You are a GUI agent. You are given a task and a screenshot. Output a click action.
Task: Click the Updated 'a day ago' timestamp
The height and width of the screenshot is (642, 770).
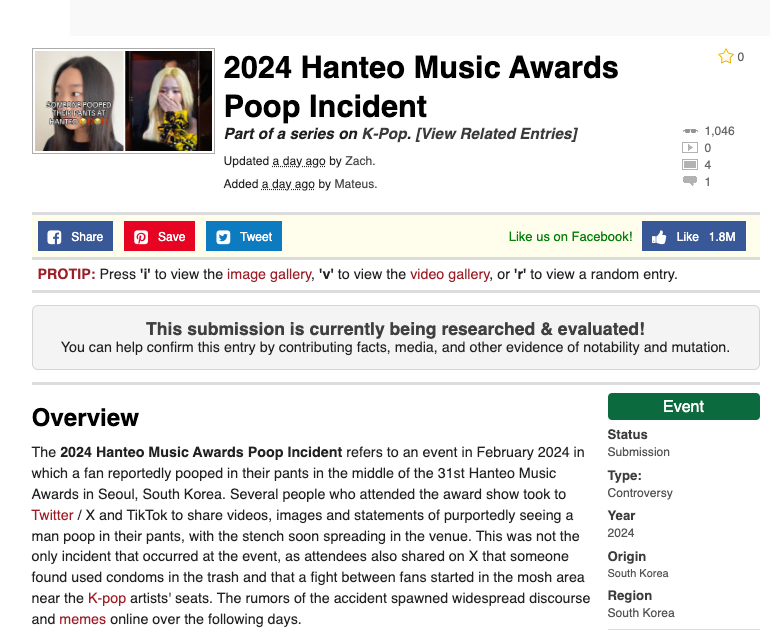click(x=299, y=161)
